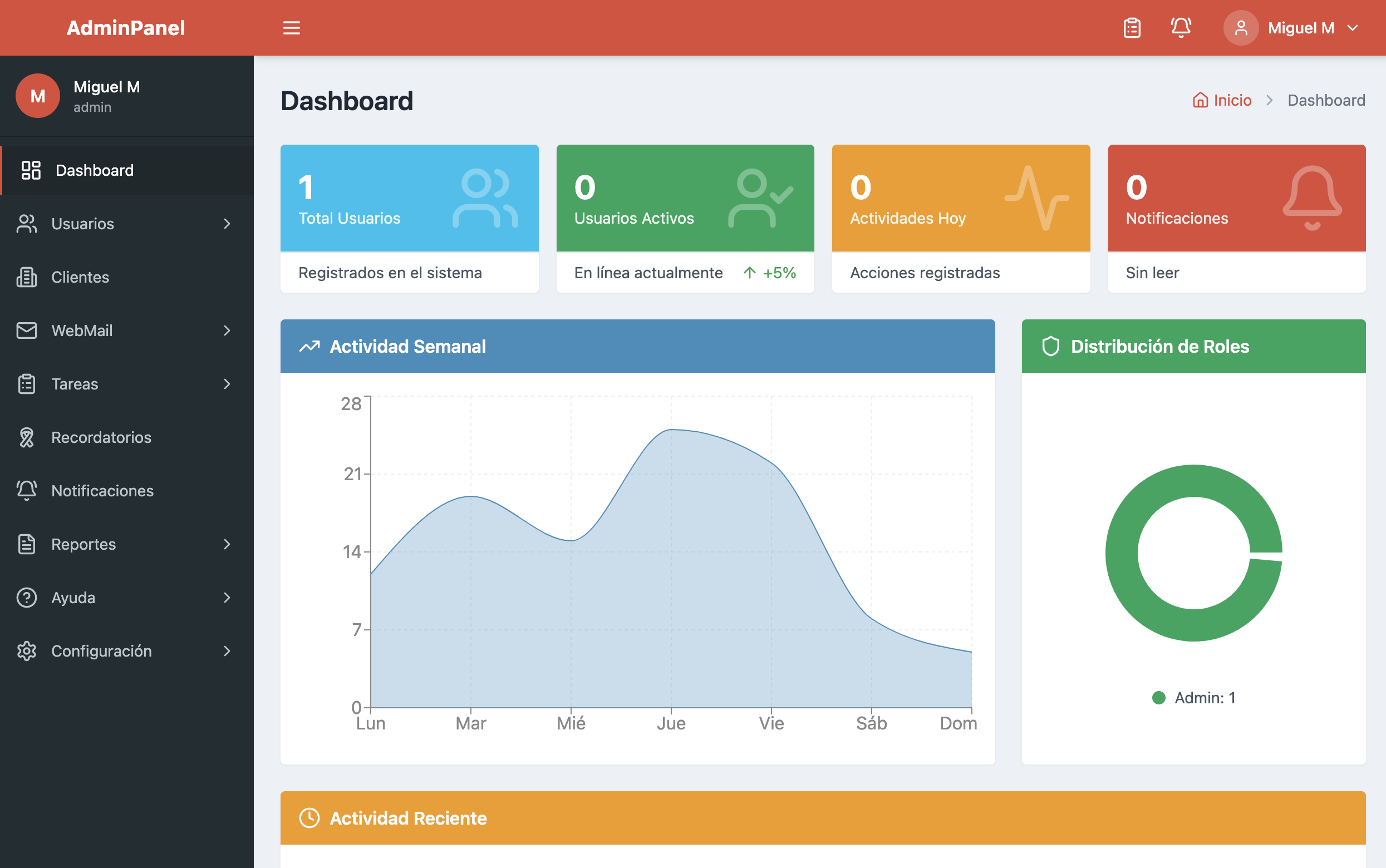Click the trend icon beside Actividad Semanal
Screen dimensions: 1386x868
click(x=309, y=346)
